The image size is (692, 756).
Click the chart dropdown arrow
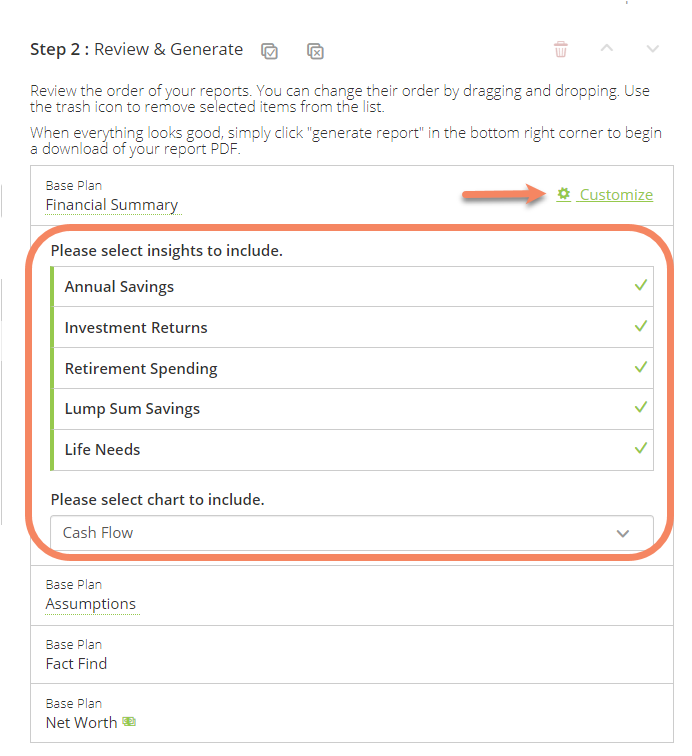pyautogui.click(x=623, y=533)
